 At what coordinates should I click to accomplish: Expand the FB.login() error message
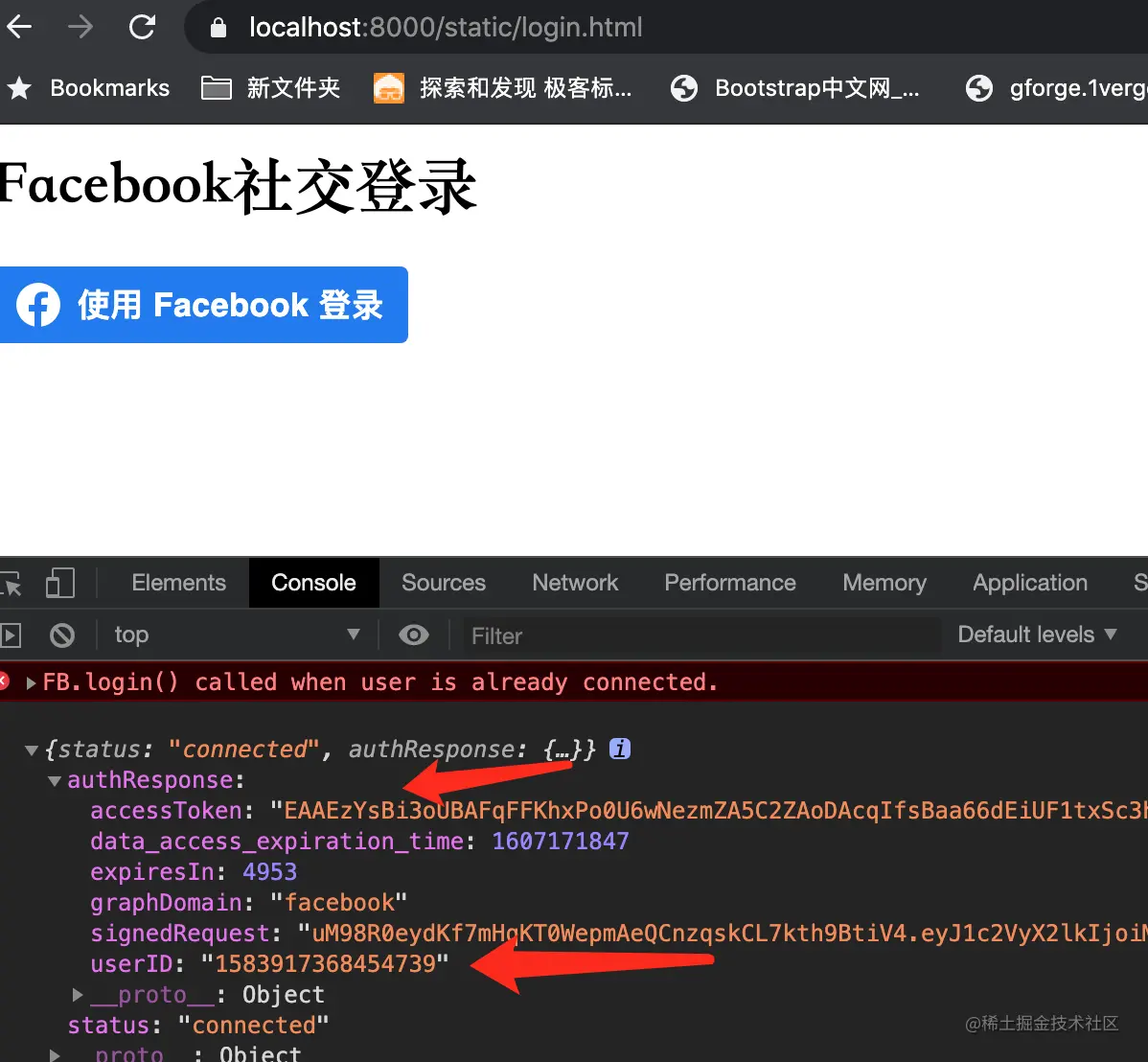(31, 682)
